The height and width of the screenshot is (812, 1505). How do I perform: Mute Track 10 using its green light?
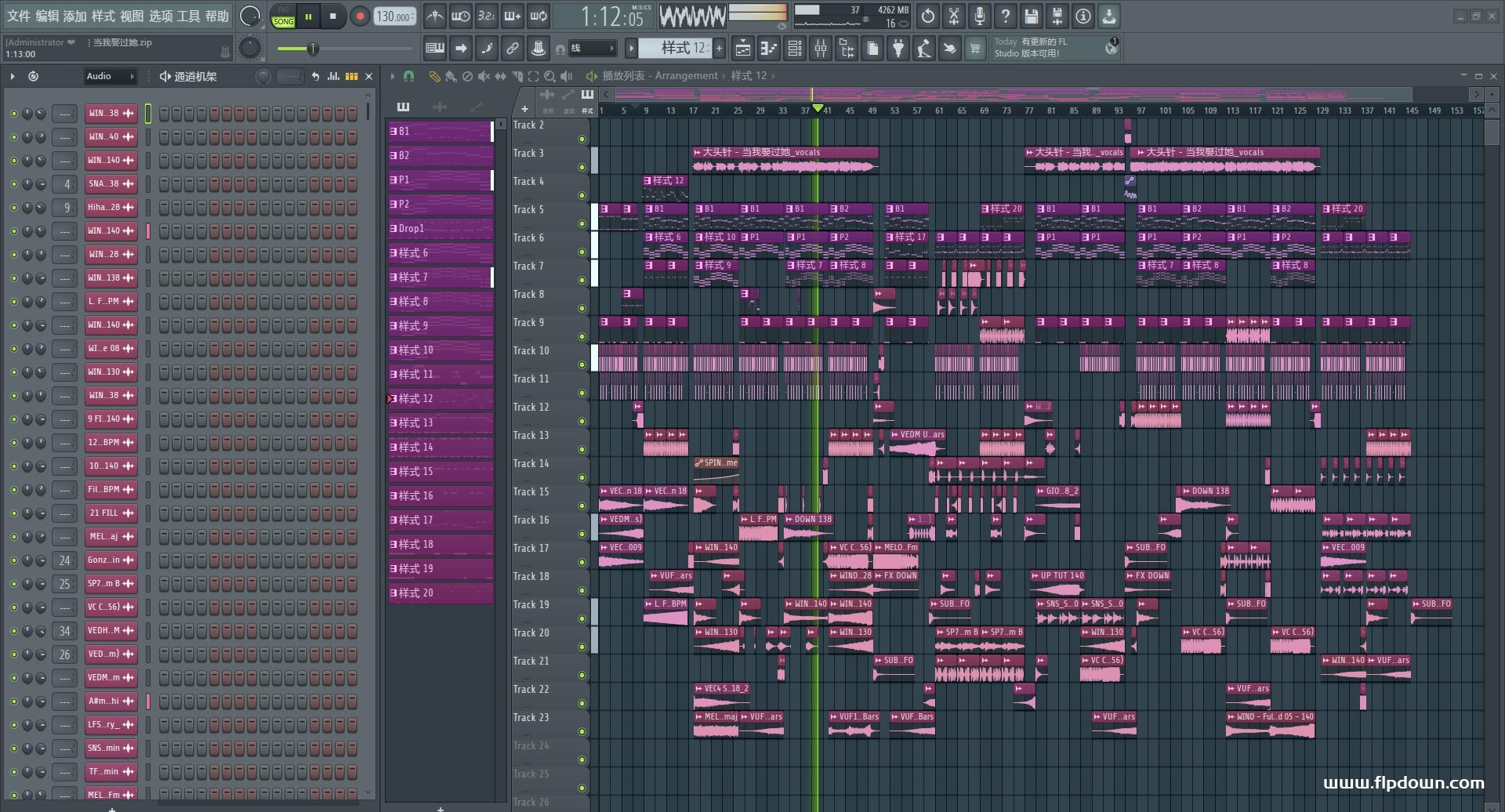click(582, 364)
